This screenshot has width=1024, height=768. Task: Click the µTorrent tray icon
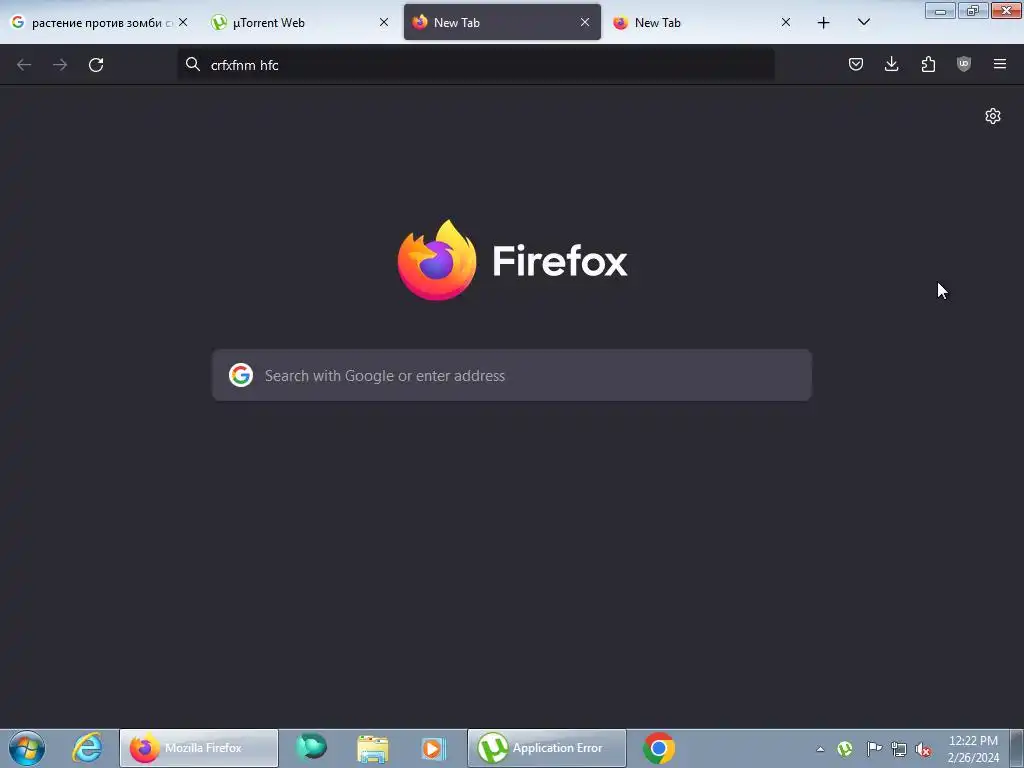click(x=845, y=749)
